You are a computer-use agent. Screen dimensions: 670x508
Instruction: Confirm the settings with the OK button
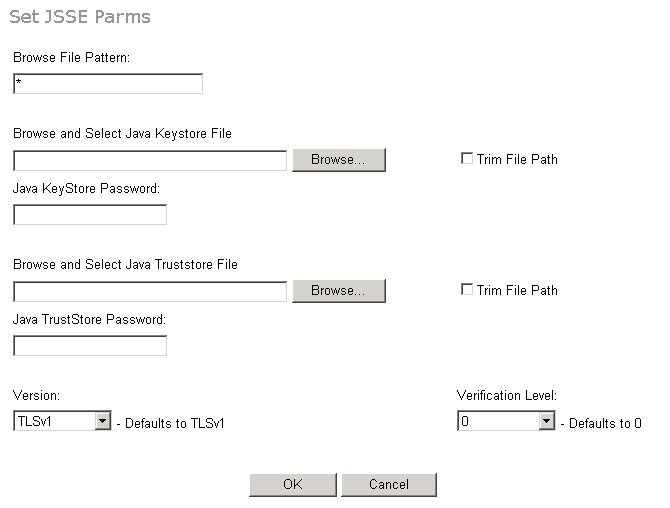(x=292, y=484)
